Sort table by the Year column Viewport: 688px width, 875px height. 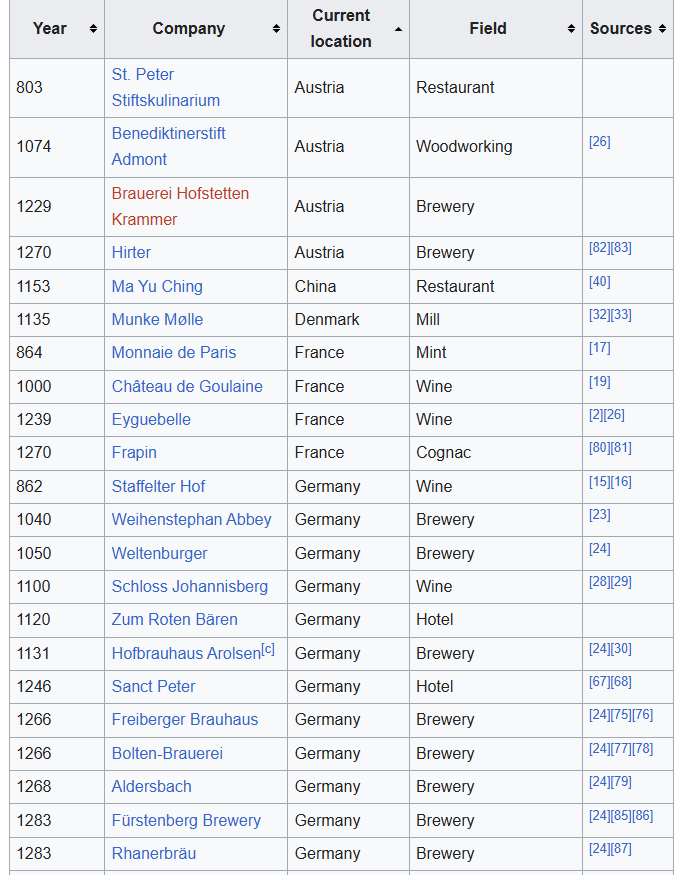pyautogui.click(x=93, y=29)
